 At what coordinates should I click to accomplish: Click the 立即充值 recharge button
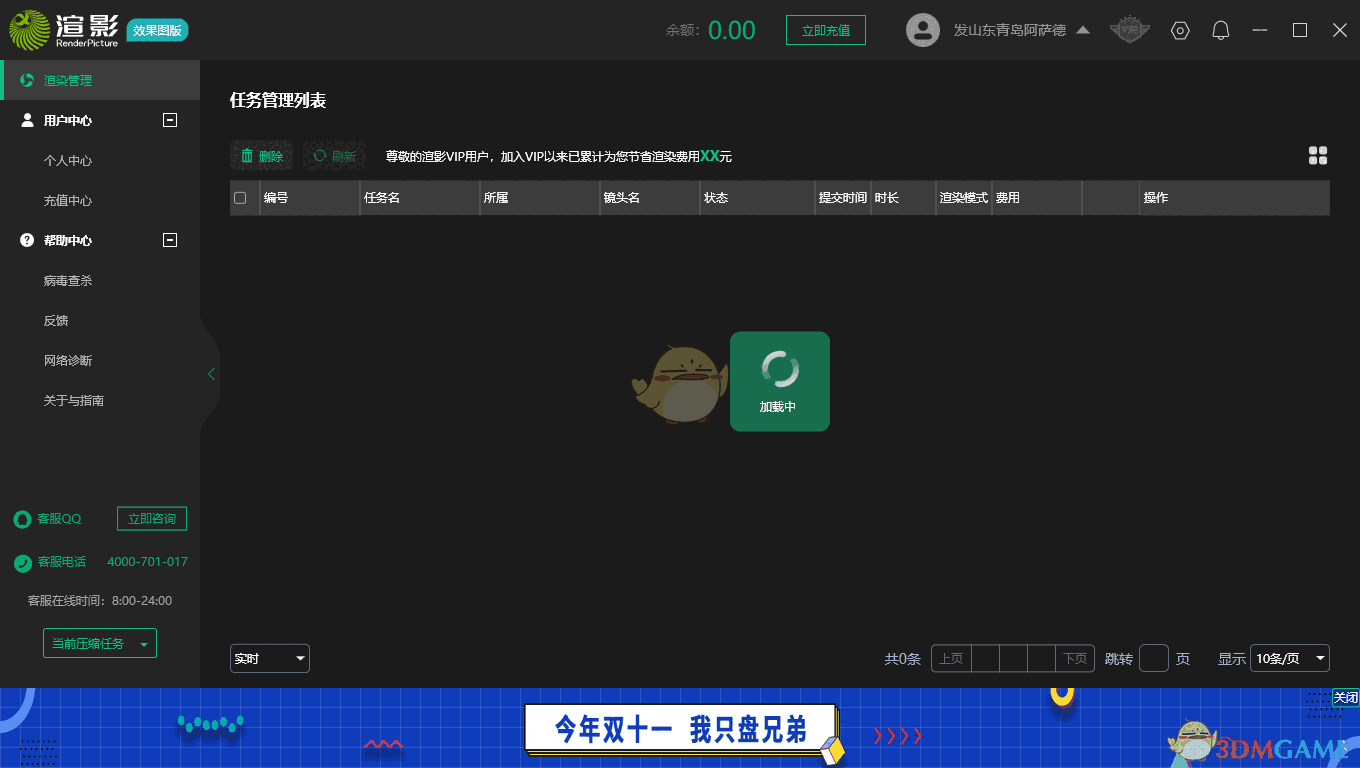click(x=826, y=30)
